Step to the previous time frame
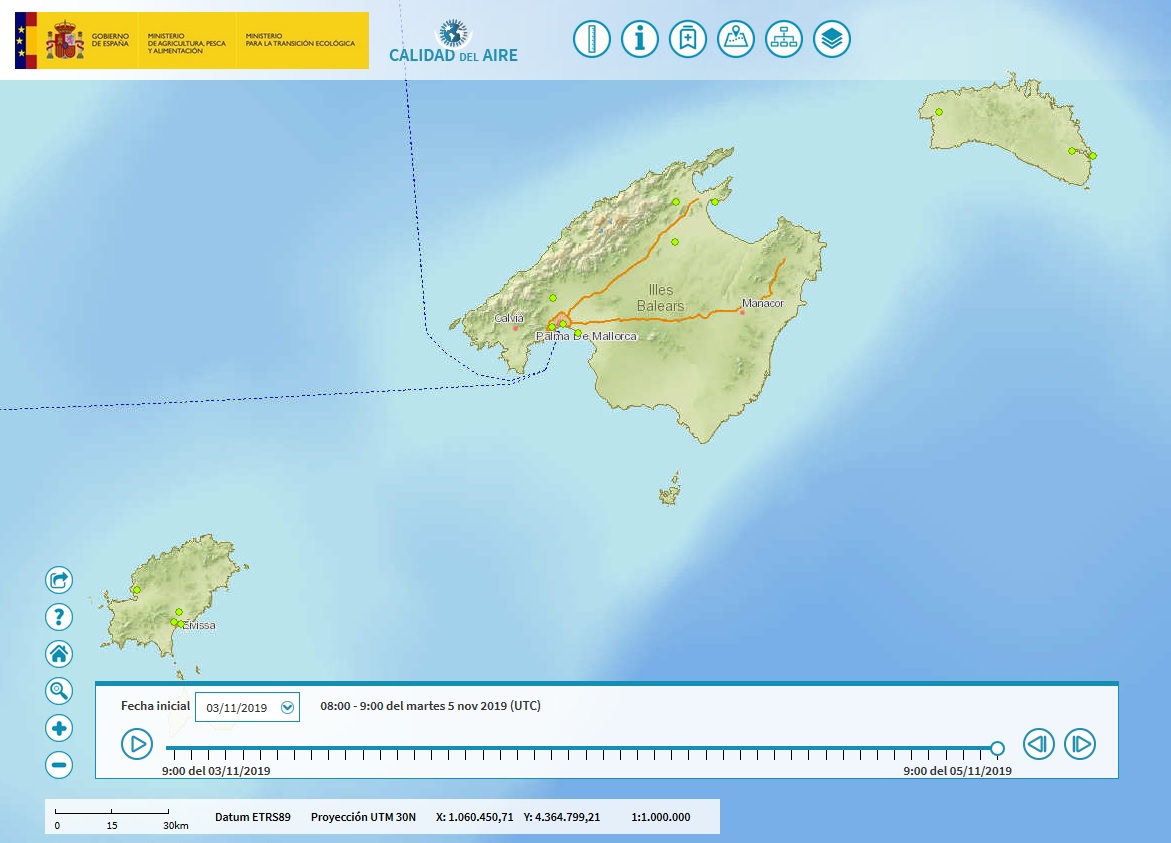This screenshot has width=1171, height=843. click(1039, 744)
